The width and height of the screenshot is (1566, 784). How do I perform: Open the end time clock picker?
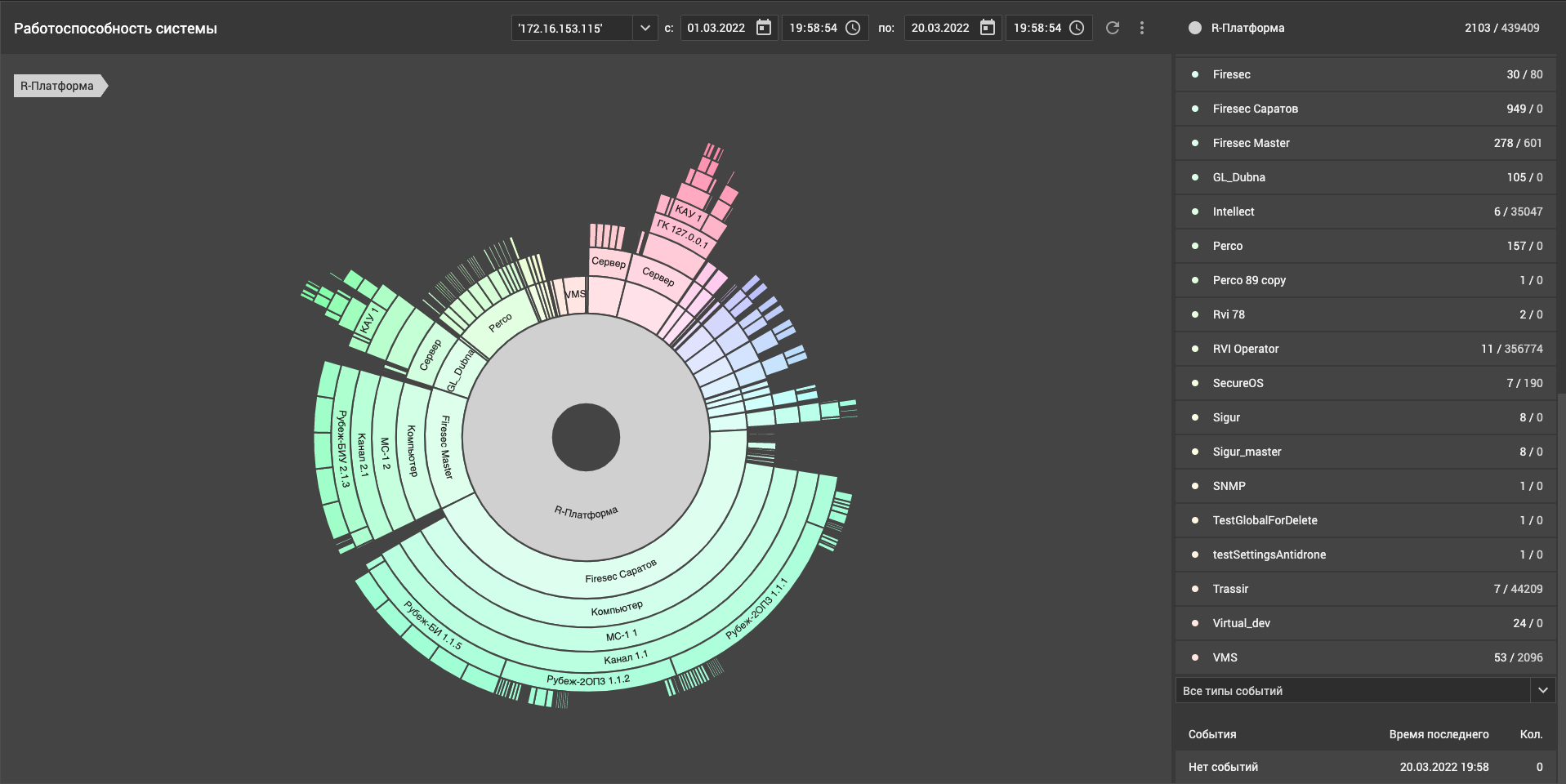1077,28
